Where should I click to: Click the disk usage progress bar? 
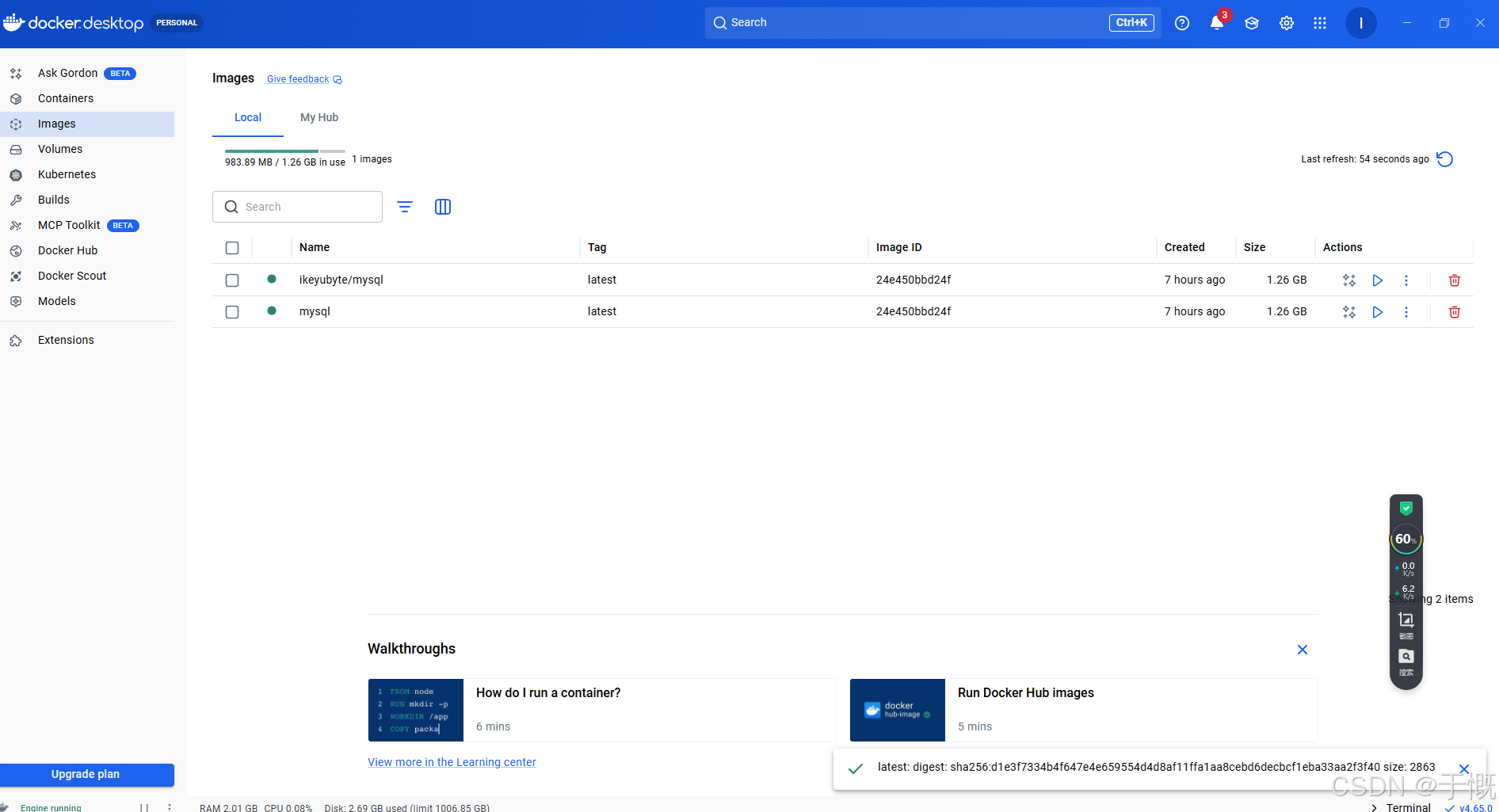[x=285, y=151]
